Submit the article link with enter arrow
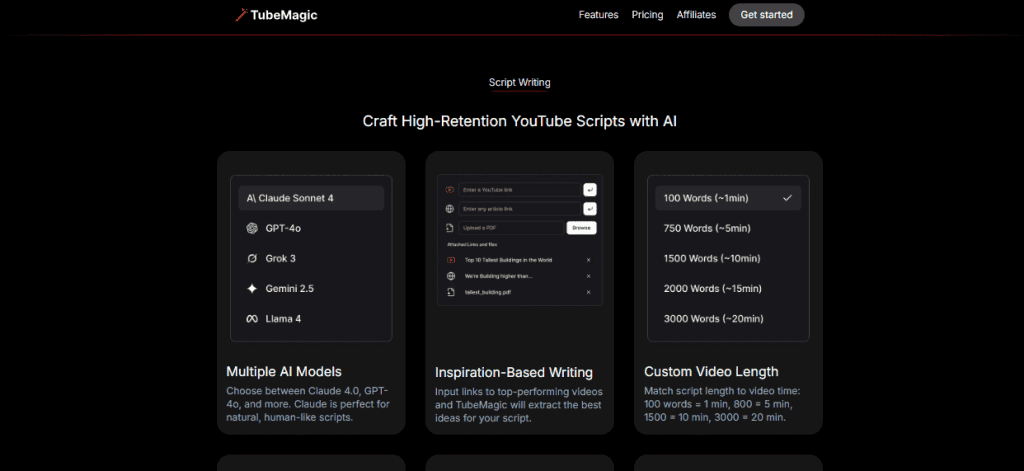Viewport: 1024px width, 471px height. point(590,209)
